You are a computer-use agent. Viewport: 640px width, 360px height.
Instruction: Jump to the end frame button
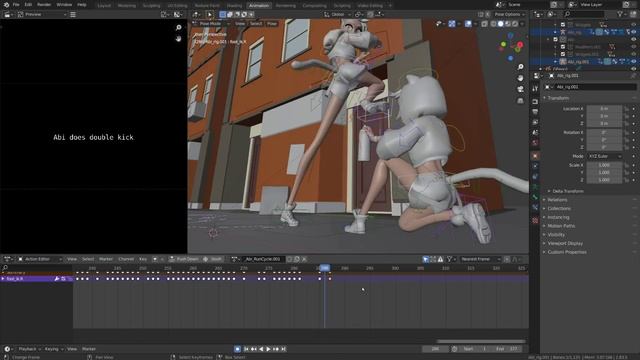(283, 349)
